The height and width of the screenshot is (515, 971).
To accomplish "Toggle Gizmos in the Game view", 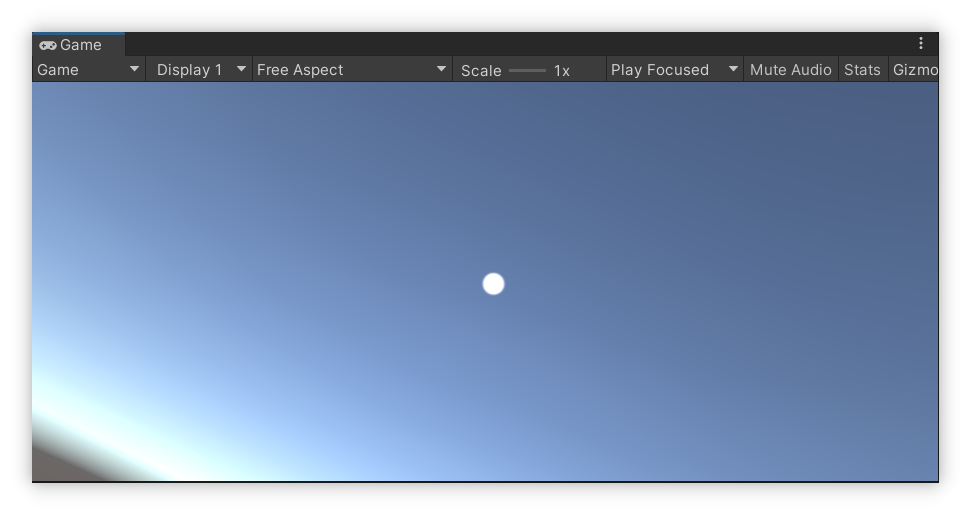I will click(x=914, y=70).
